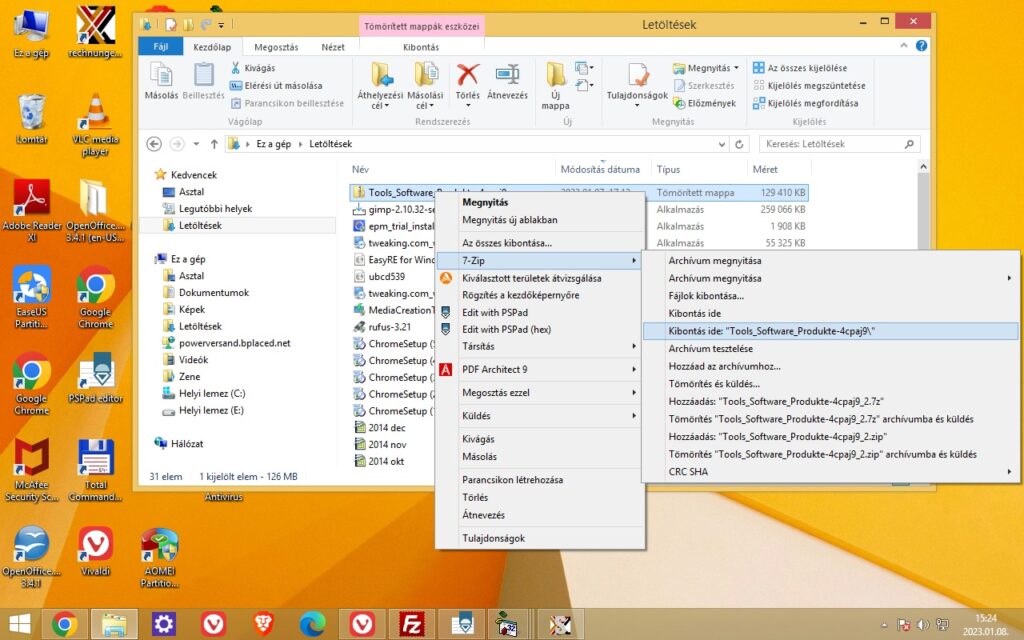Screen dimensions: 1024x640
Task: Choose Az összes kibontása... in the context menu
Action: (x=540, y=243)
